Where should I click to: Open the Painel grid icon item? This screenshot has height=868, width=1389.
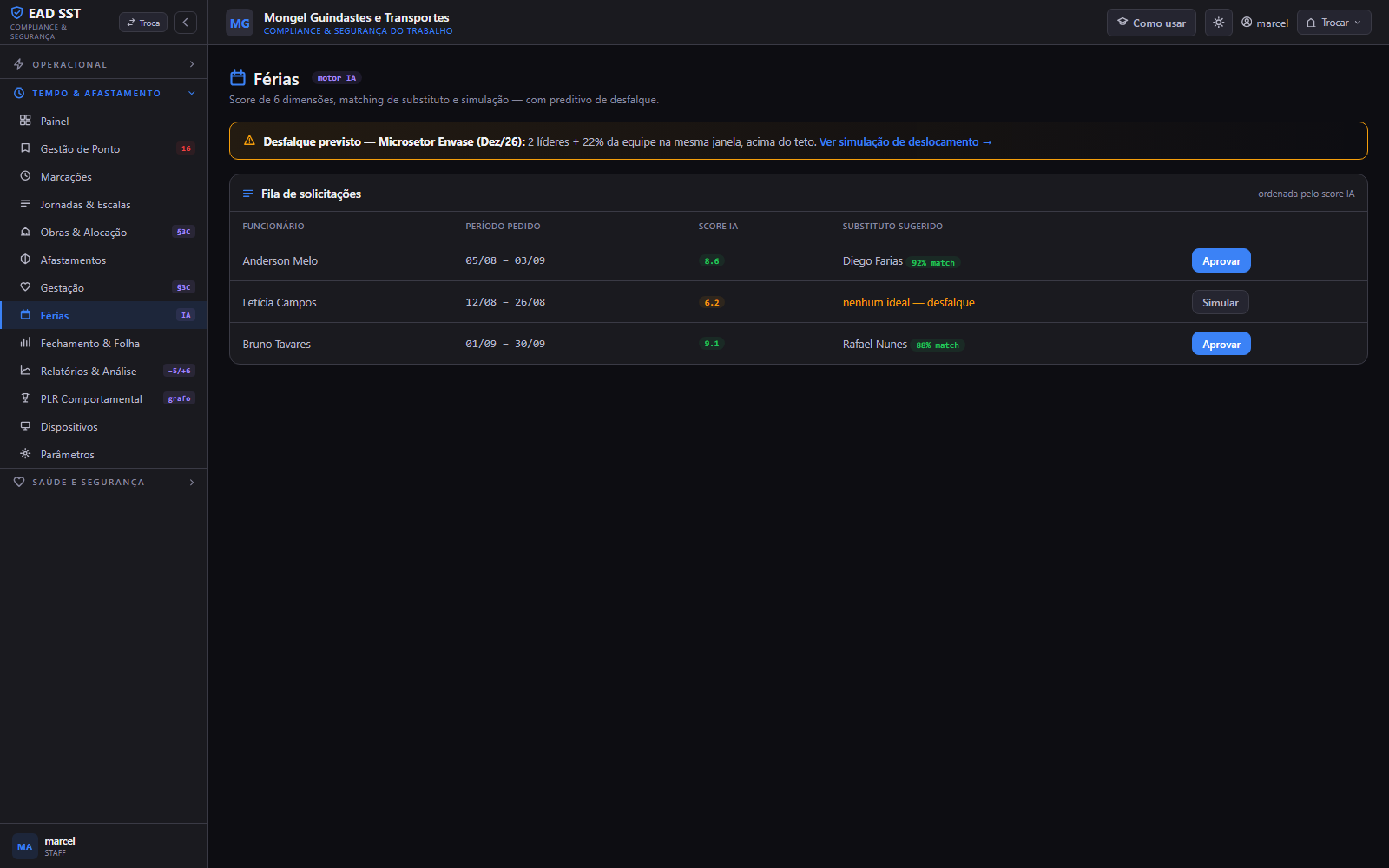[25, 121]
